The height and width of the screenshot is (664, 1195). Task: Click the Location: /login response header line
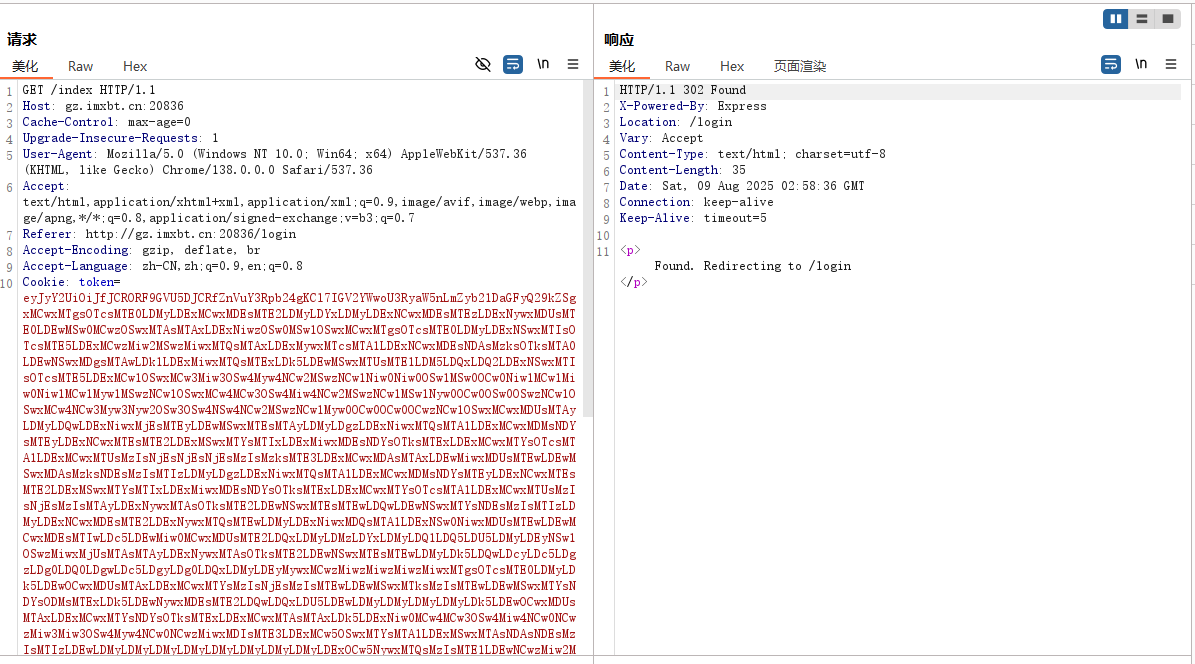tap(675, 122)
